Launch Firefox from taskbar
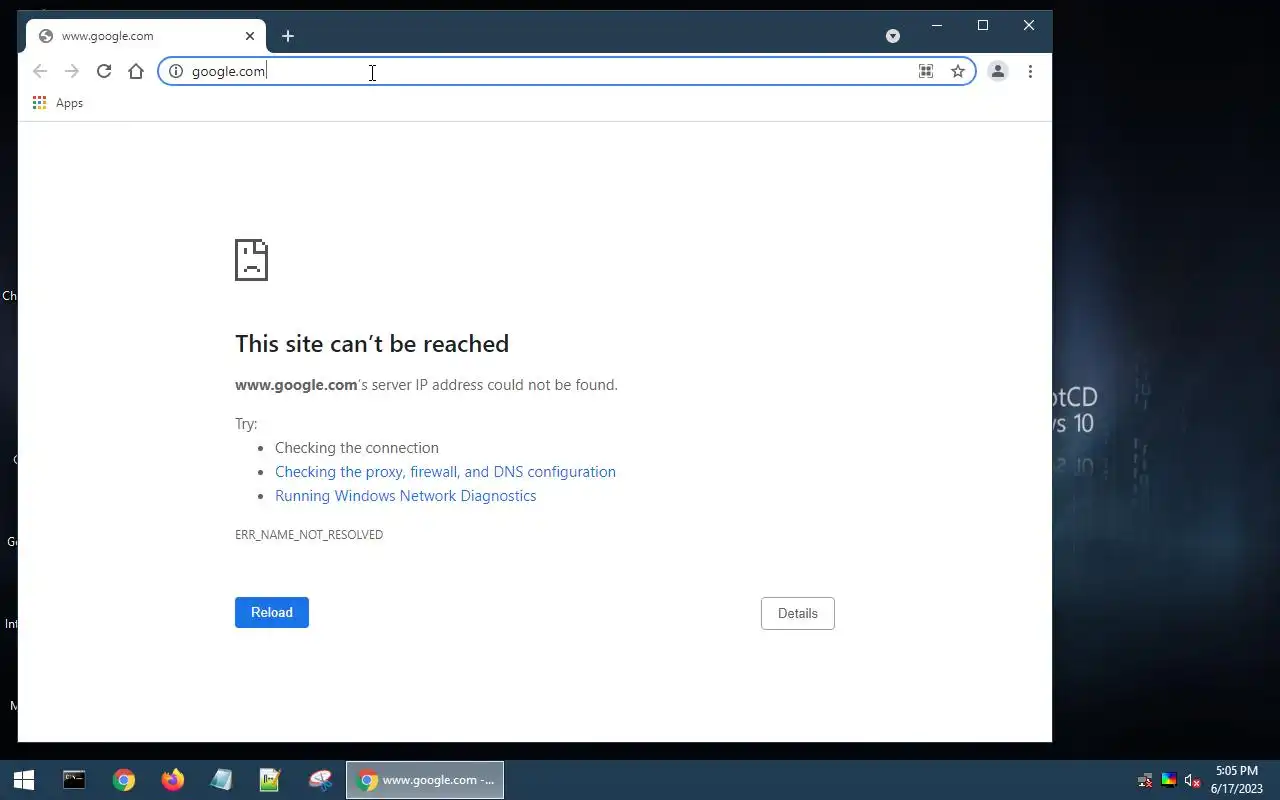This screenshot has height=800, width=1280. 173,780
